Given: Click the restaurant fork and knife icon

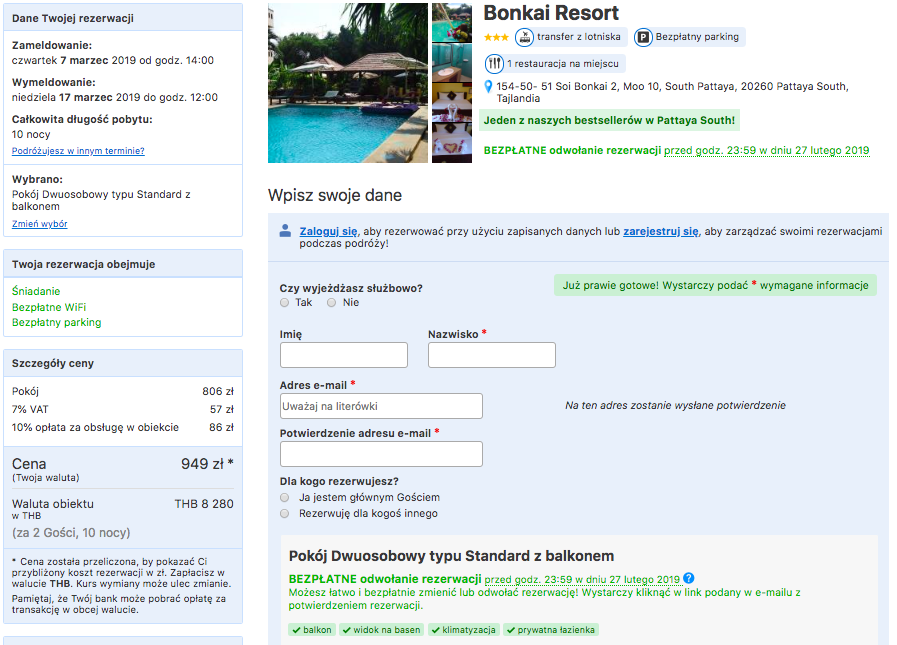Looking at the screenshot, I should [494, 64].
